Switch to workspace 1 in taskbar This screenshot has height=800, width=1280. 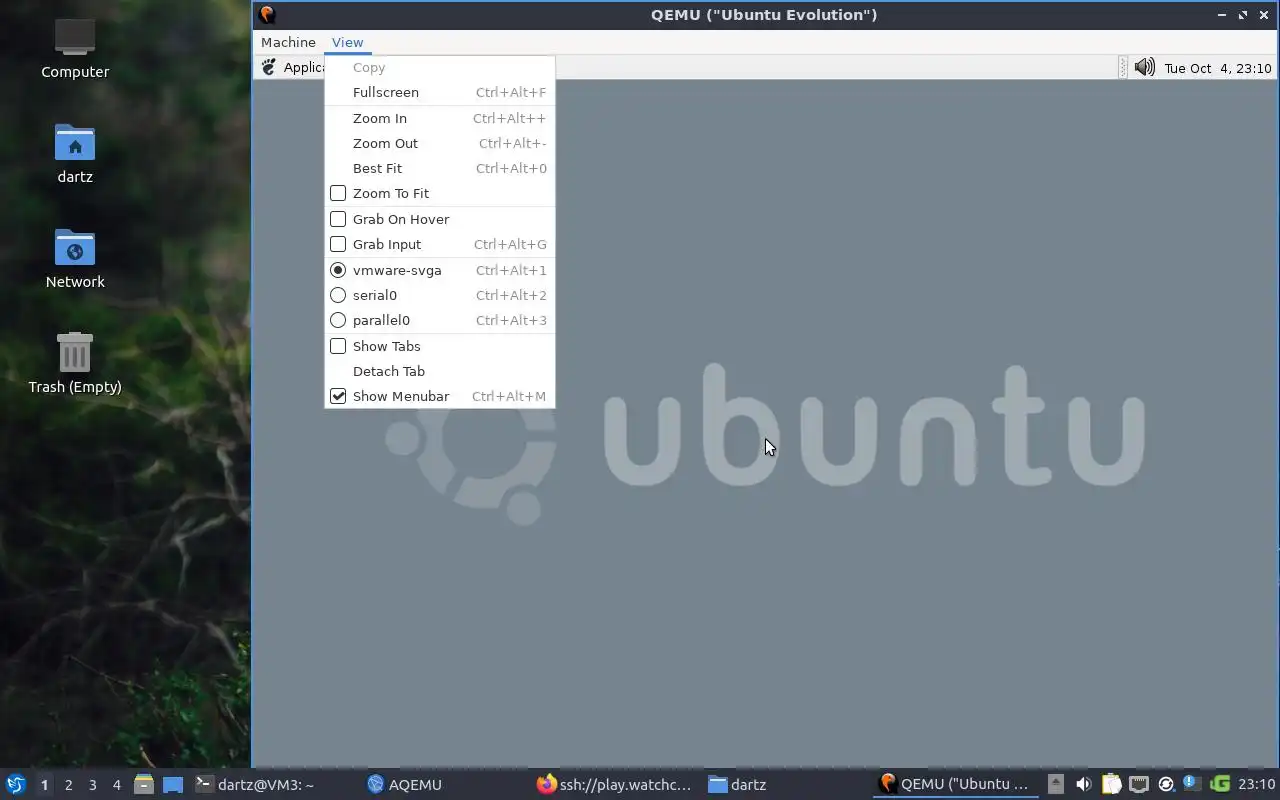tap(44, 785)
